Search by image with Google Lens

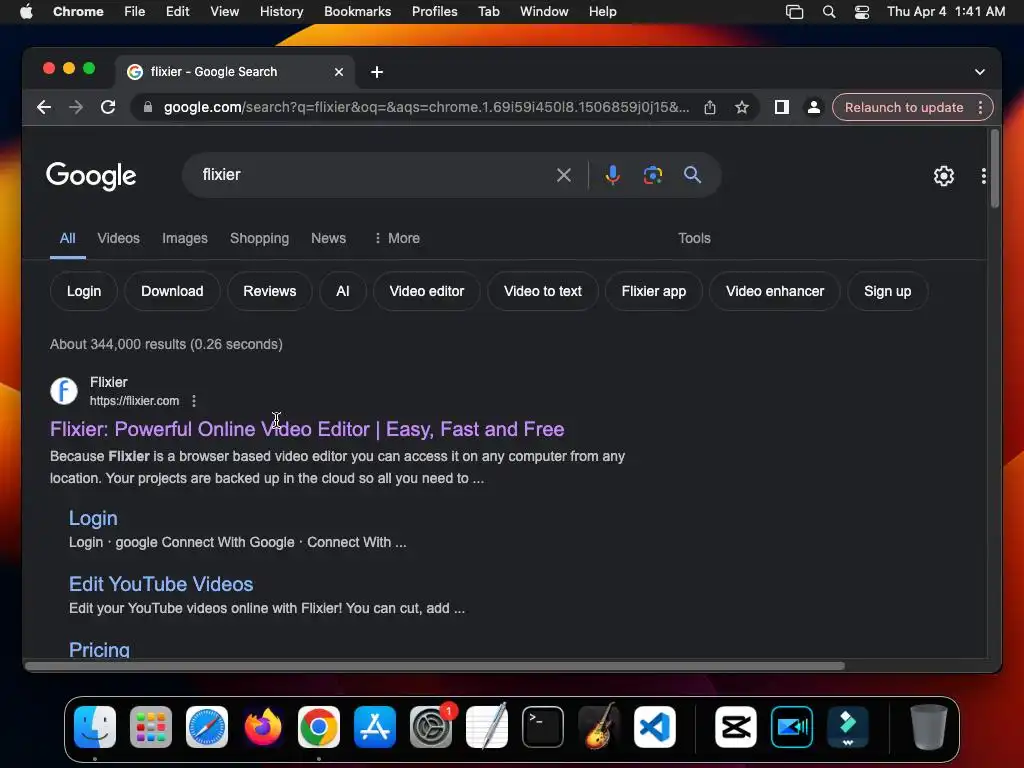click(652, 175)
